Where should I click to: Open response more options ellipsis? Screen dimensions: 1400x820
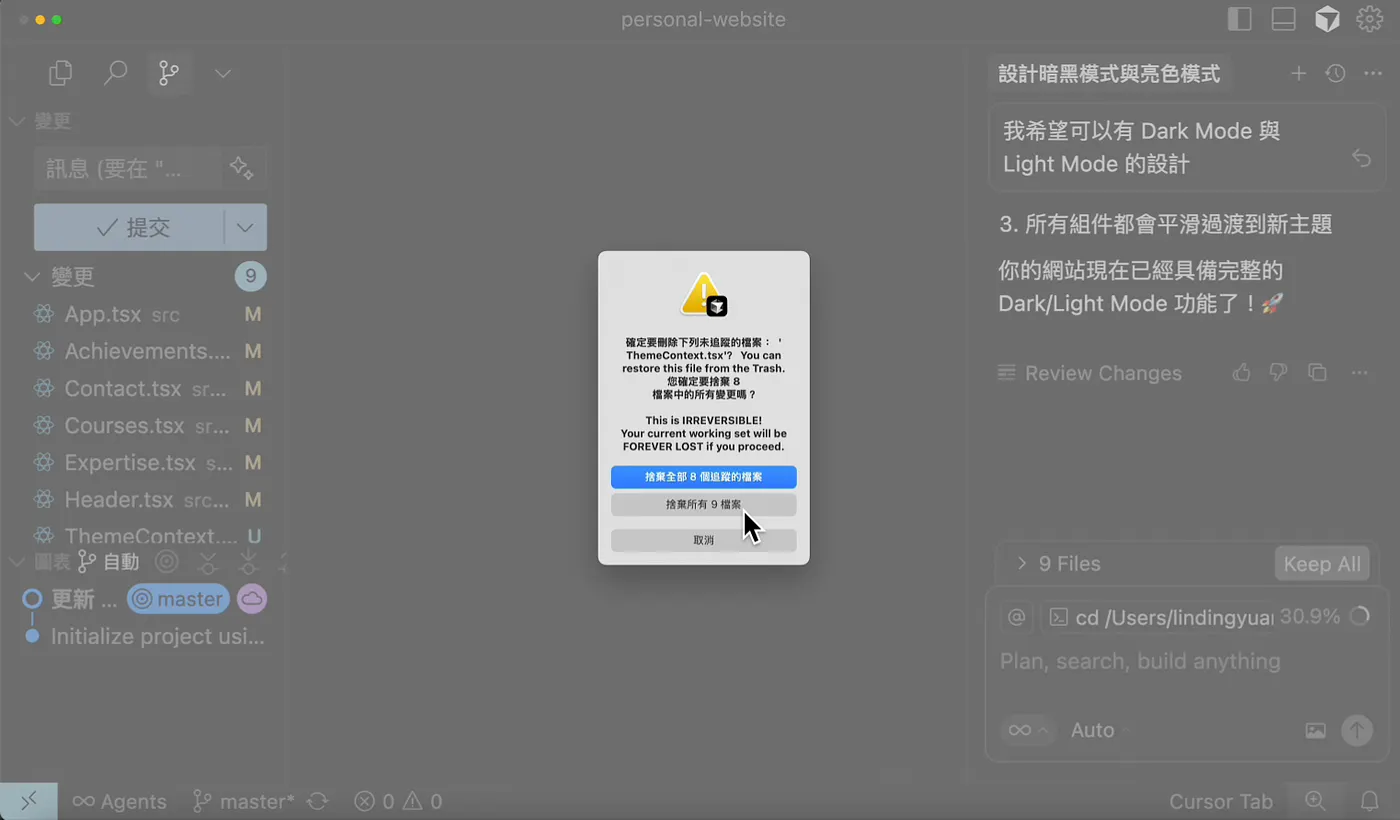1359,373
